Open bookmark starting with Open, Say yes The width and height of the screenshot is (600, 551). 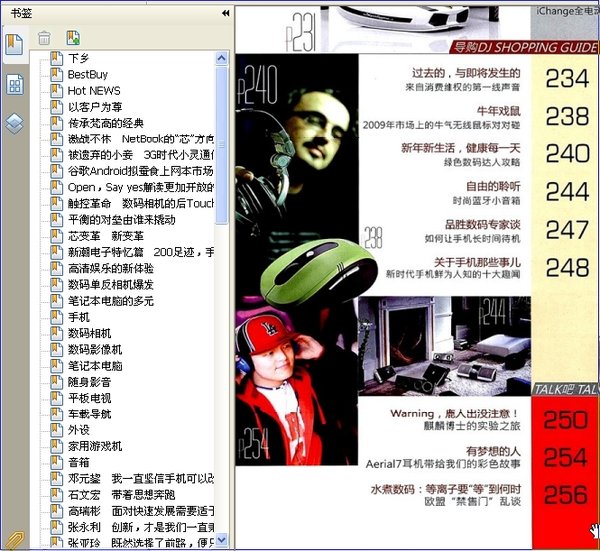141,187
